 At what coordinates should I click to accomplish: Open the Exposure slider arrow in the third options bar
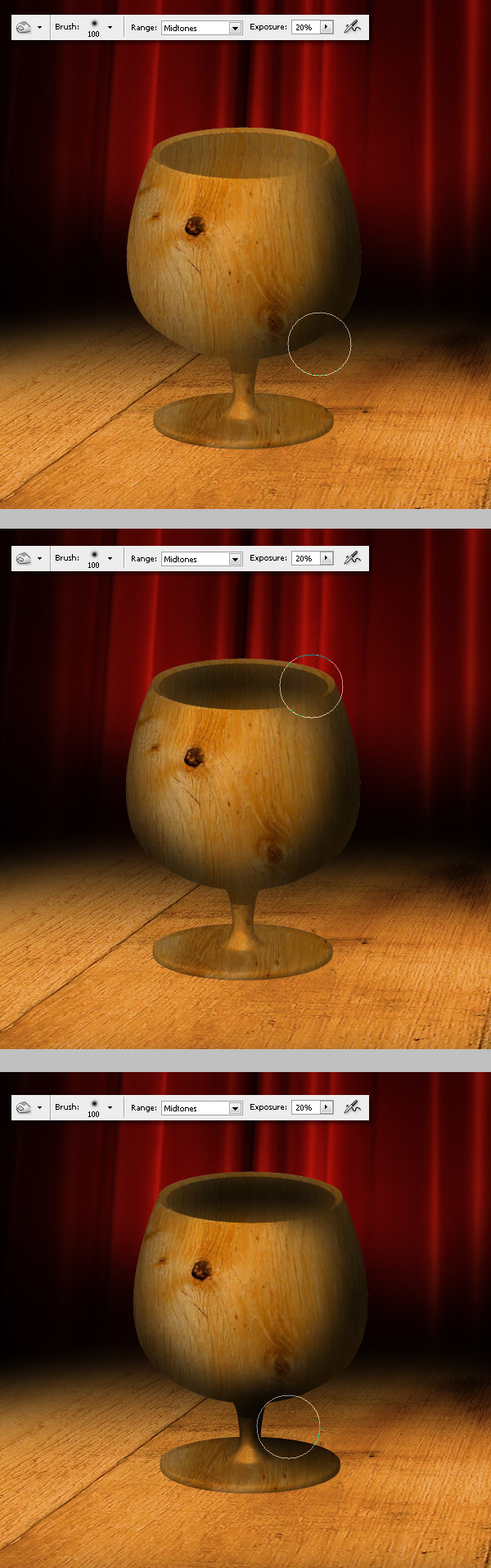[x=327, y=1107]
